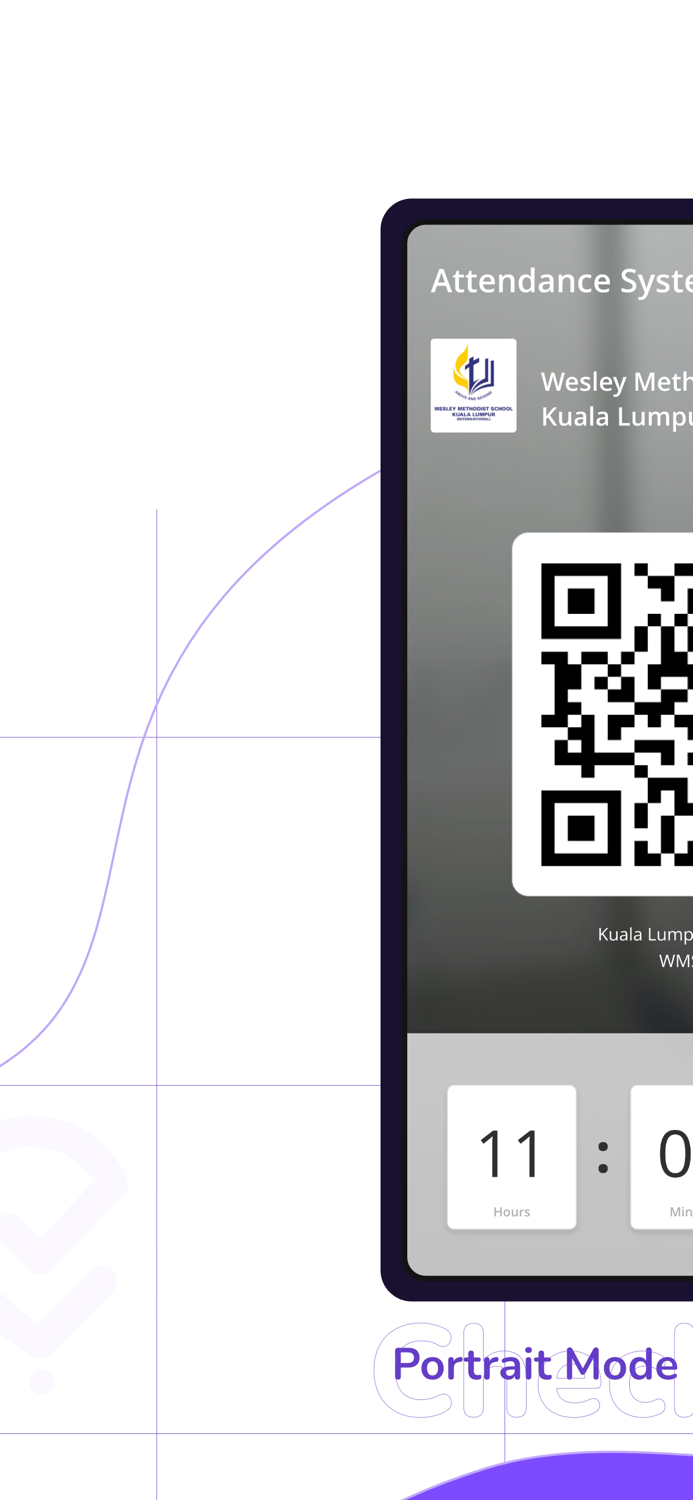Viewport: 693px width, 1500px height.
Task: Click the "Kuala Lump" text below QR code
Action: coord(645,934)
